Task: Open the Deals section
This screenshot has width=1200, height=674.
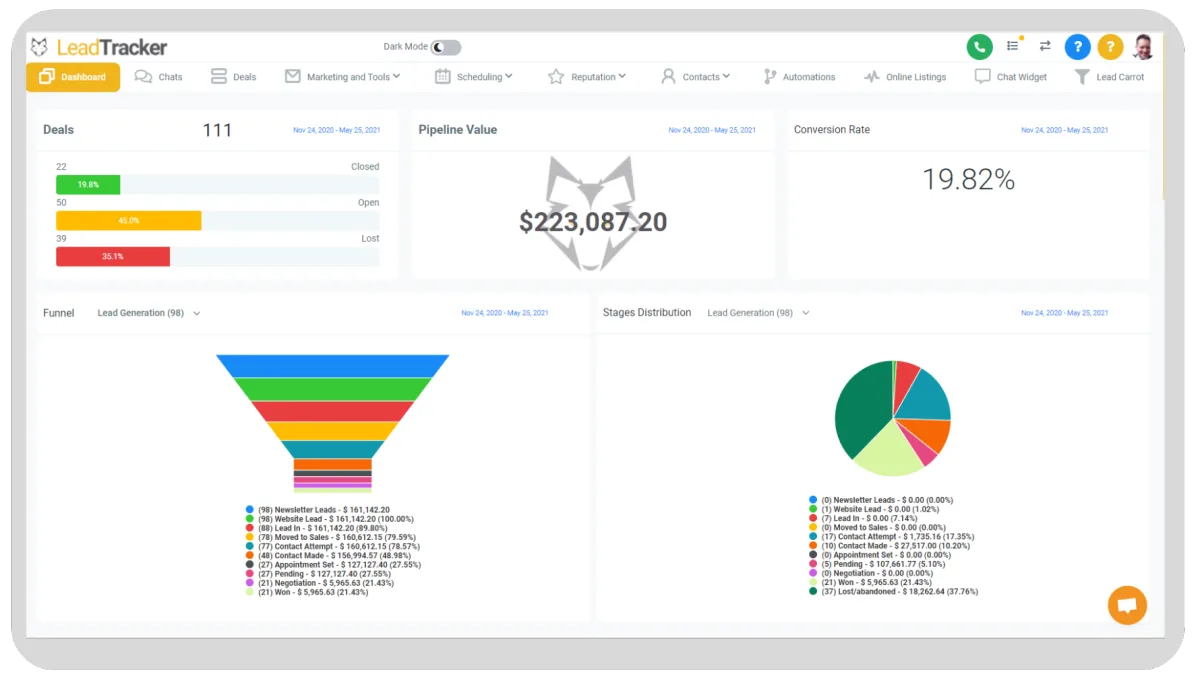Action: 234,77
